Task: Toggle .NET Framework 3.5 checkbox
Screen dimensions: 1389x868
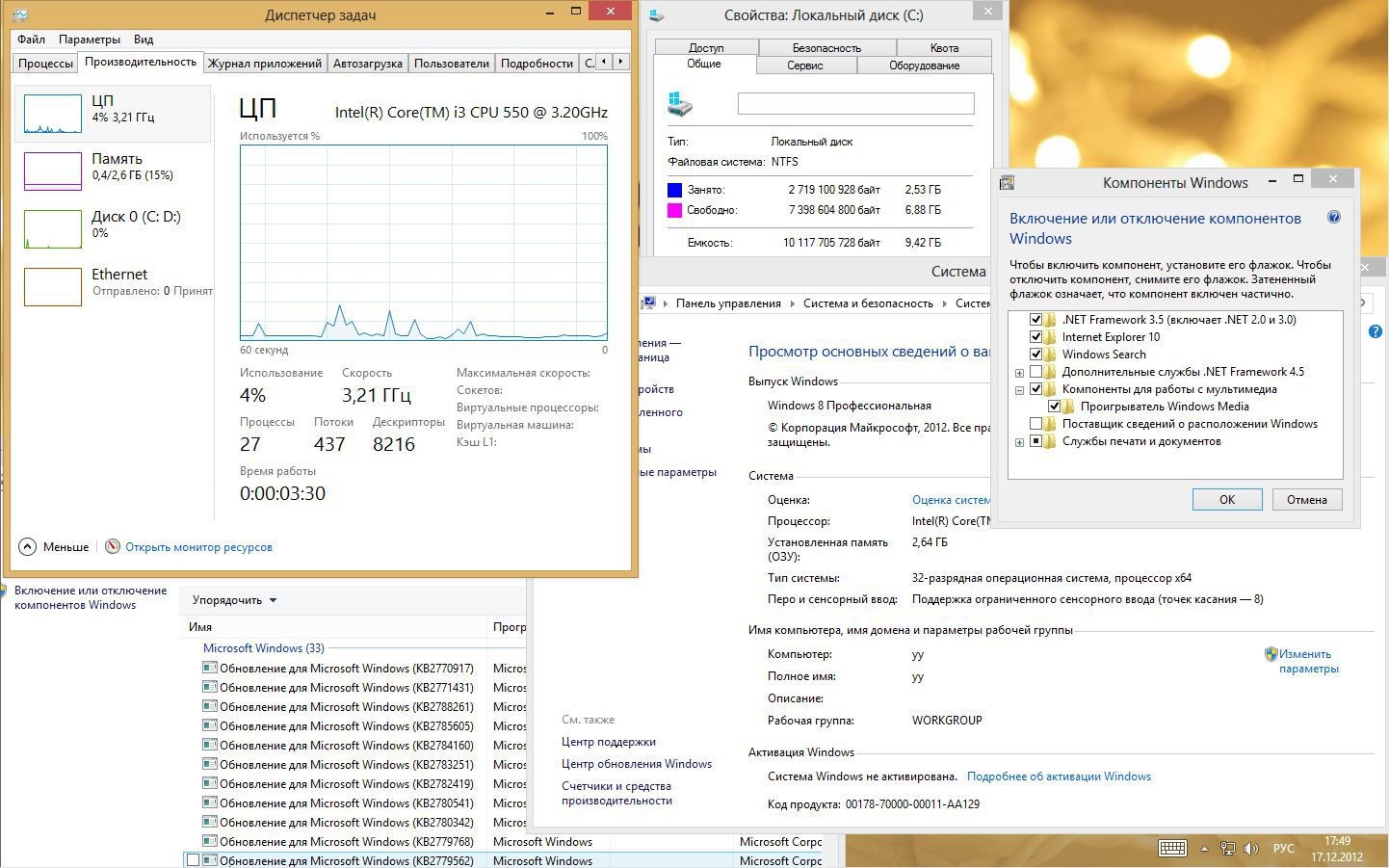Action: [x=1036, y=320]
